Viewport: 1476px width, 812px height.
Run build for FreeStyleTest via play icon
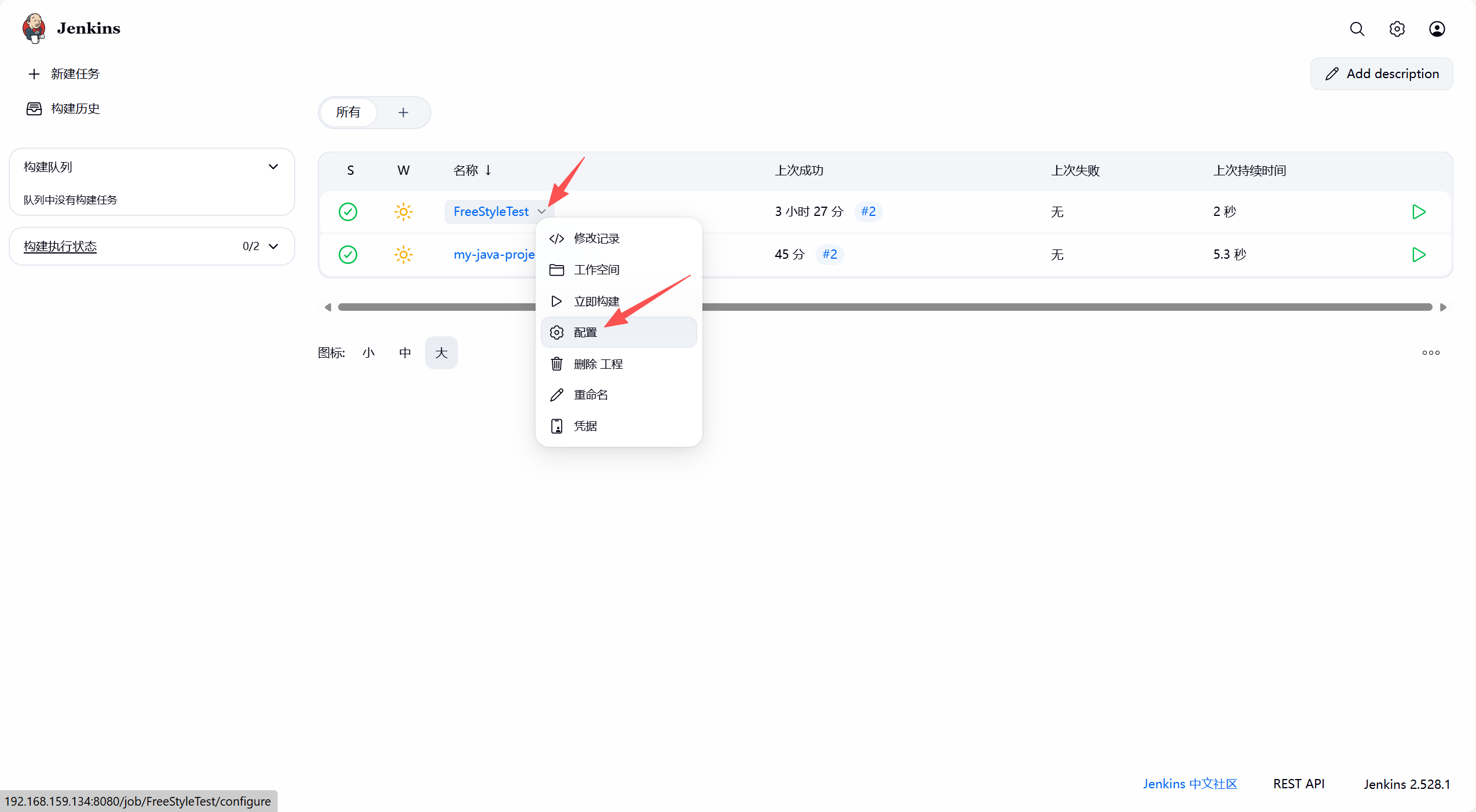(1418, 212)
